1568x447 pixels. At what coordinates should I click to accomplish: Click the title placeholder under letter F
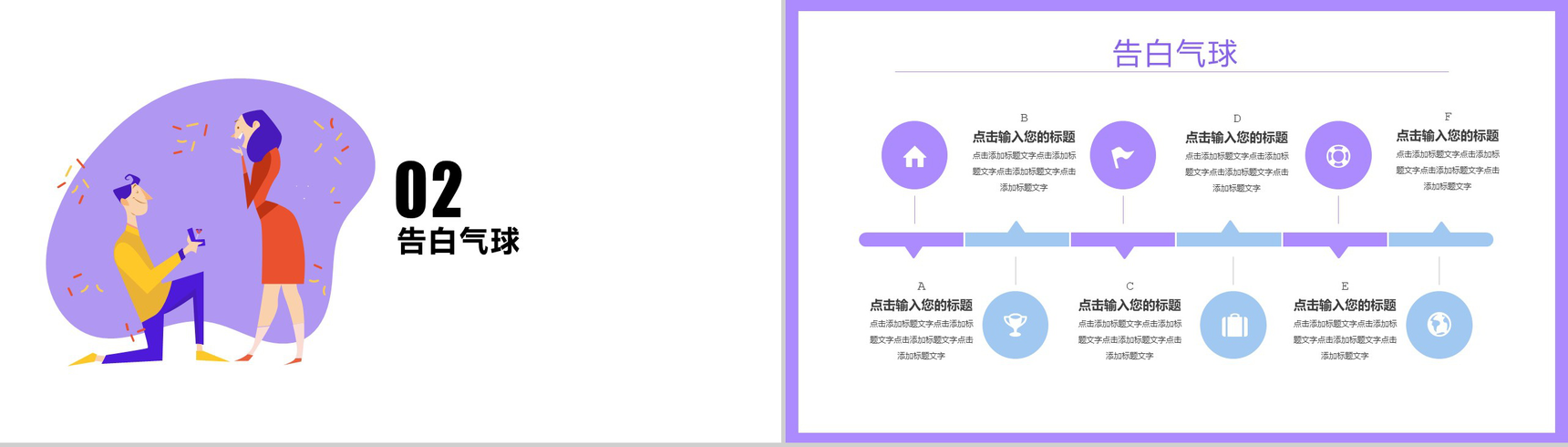click(x=1447, y=136)
